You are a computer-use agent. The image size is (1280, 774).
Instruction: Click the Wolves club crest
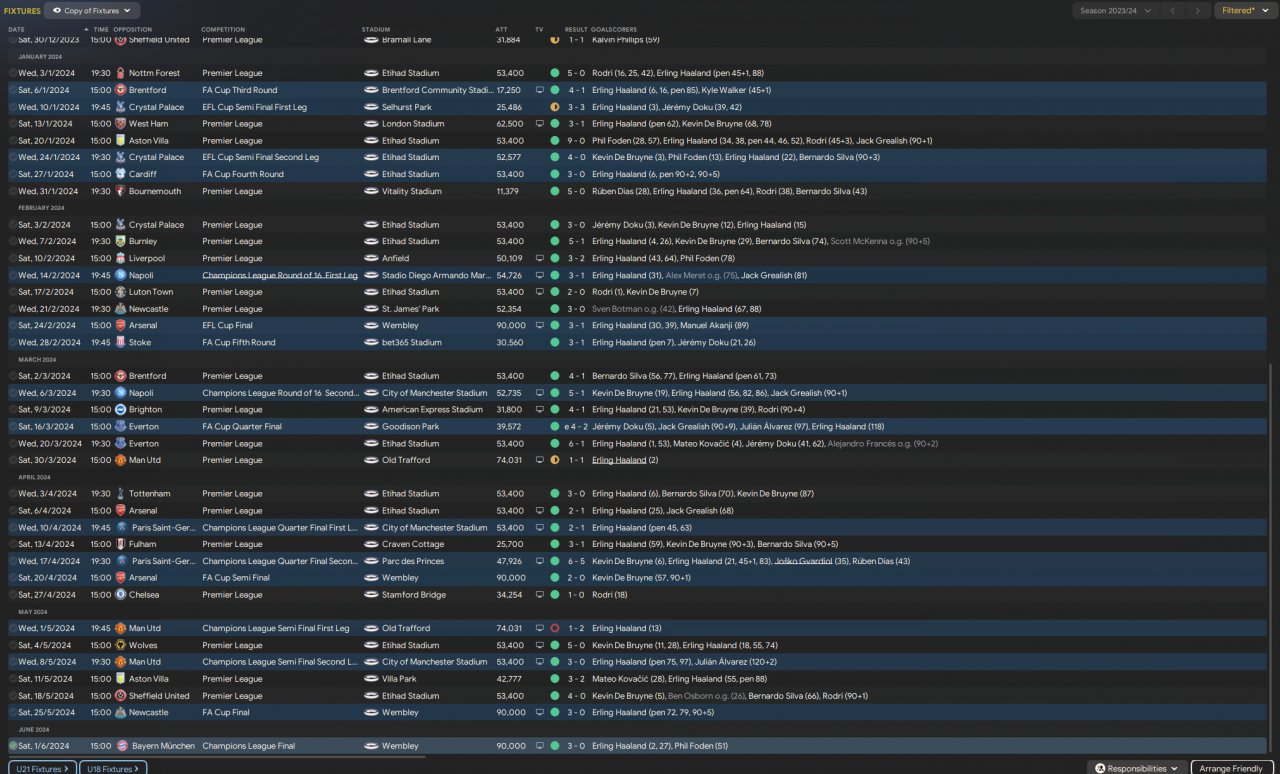click(121, 645)
